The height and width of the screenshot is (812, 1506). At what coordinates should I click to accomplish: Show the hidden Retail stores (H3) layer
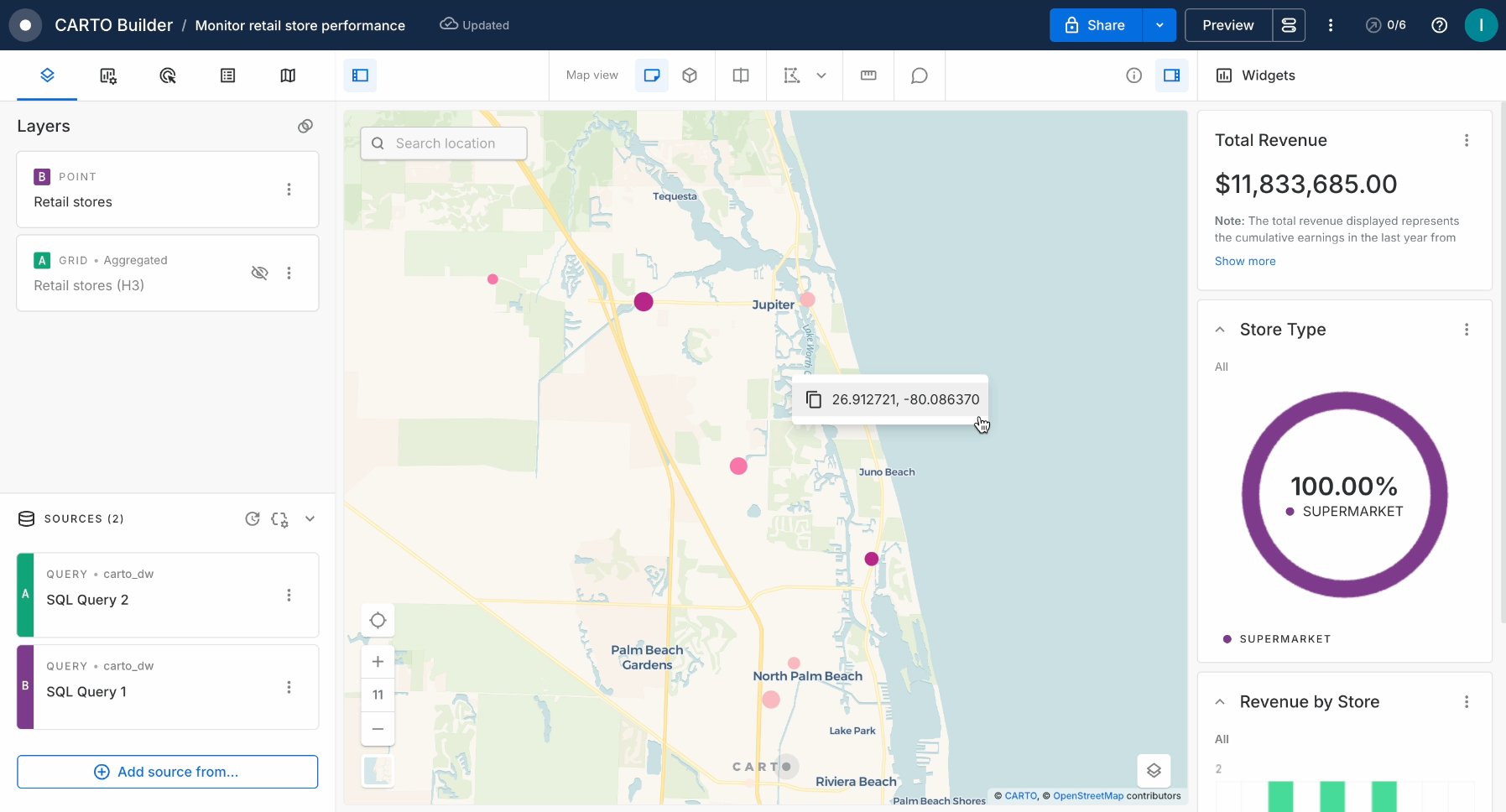point(260,273)
